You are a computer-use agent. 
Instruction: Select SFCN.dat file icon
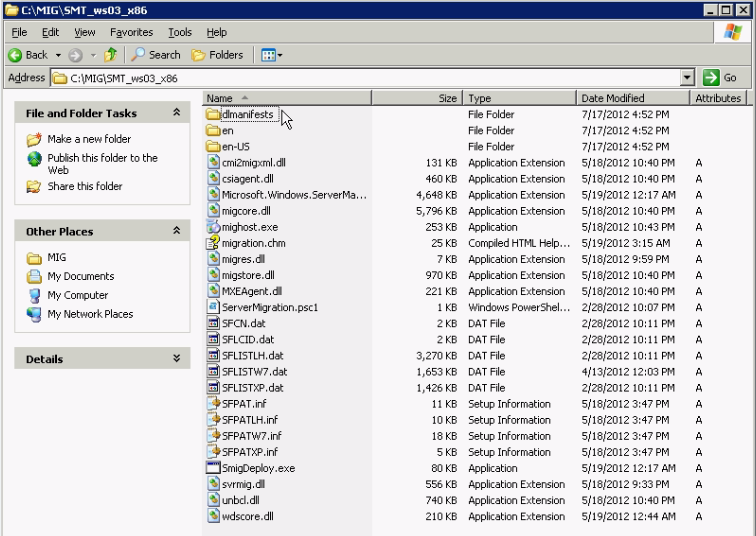coord(213,323)
